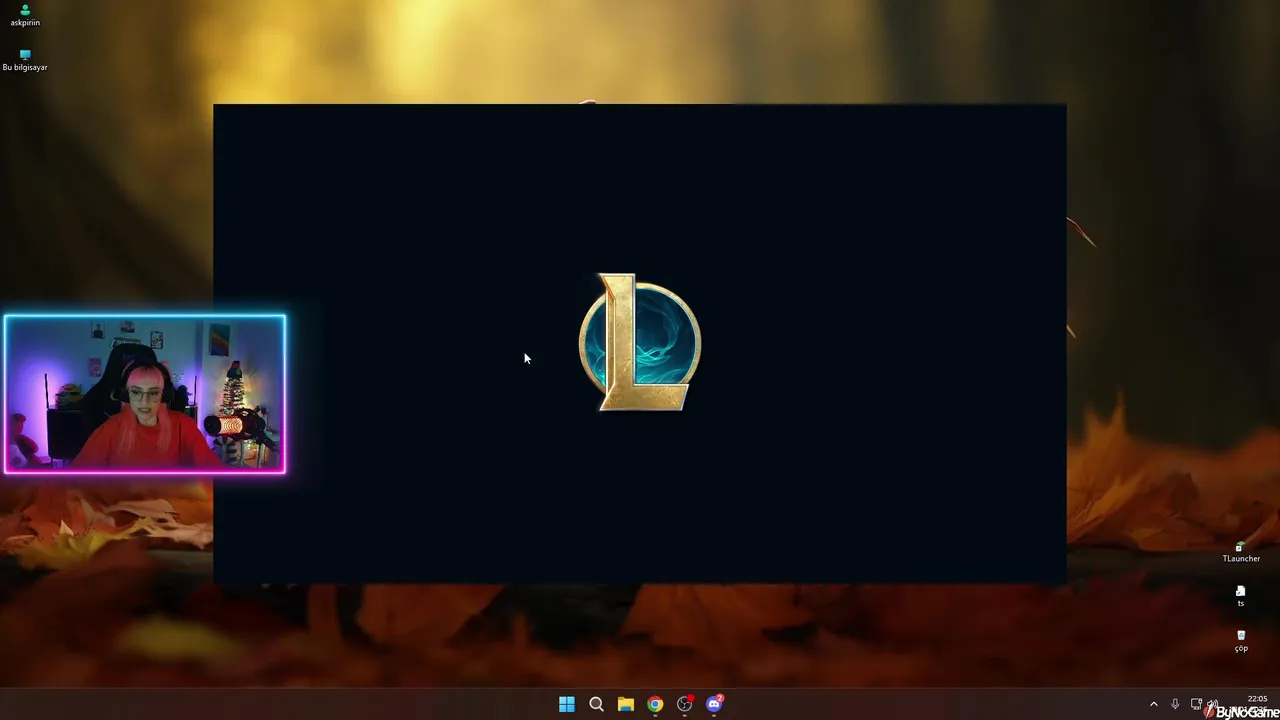Screen dimensions: 1280x720
Task: Click the microphone tray icon
Action: click(x=1175, y=704)
